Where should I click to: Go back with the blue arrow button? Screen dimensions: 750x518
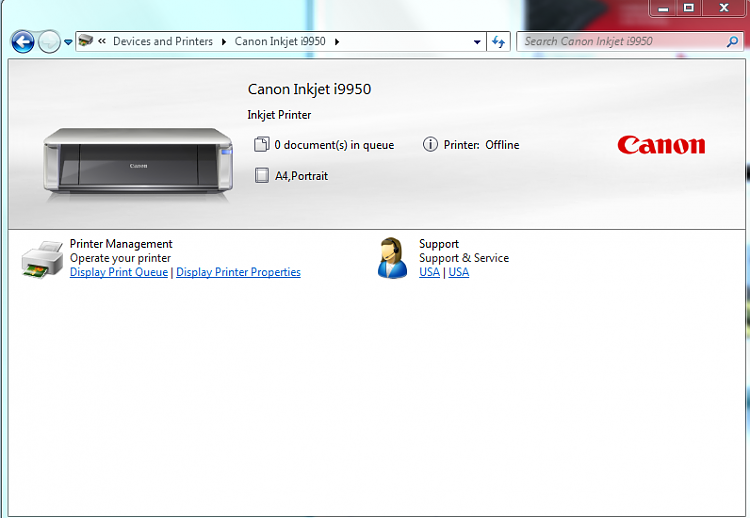pyautogui.click(x=23, y=42)
